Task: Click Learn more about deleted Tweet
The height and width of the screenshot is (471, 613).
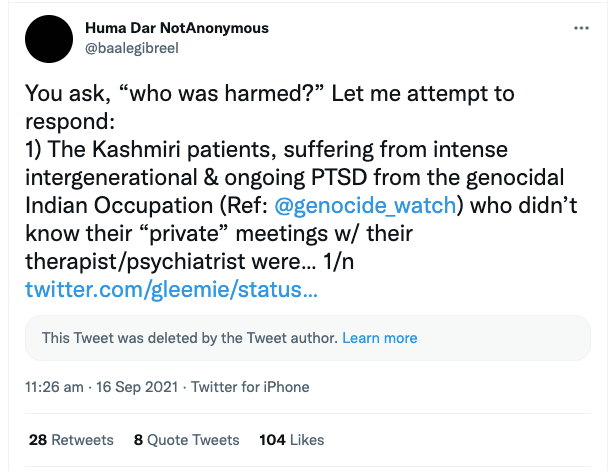Action: [x=380, y=338]
